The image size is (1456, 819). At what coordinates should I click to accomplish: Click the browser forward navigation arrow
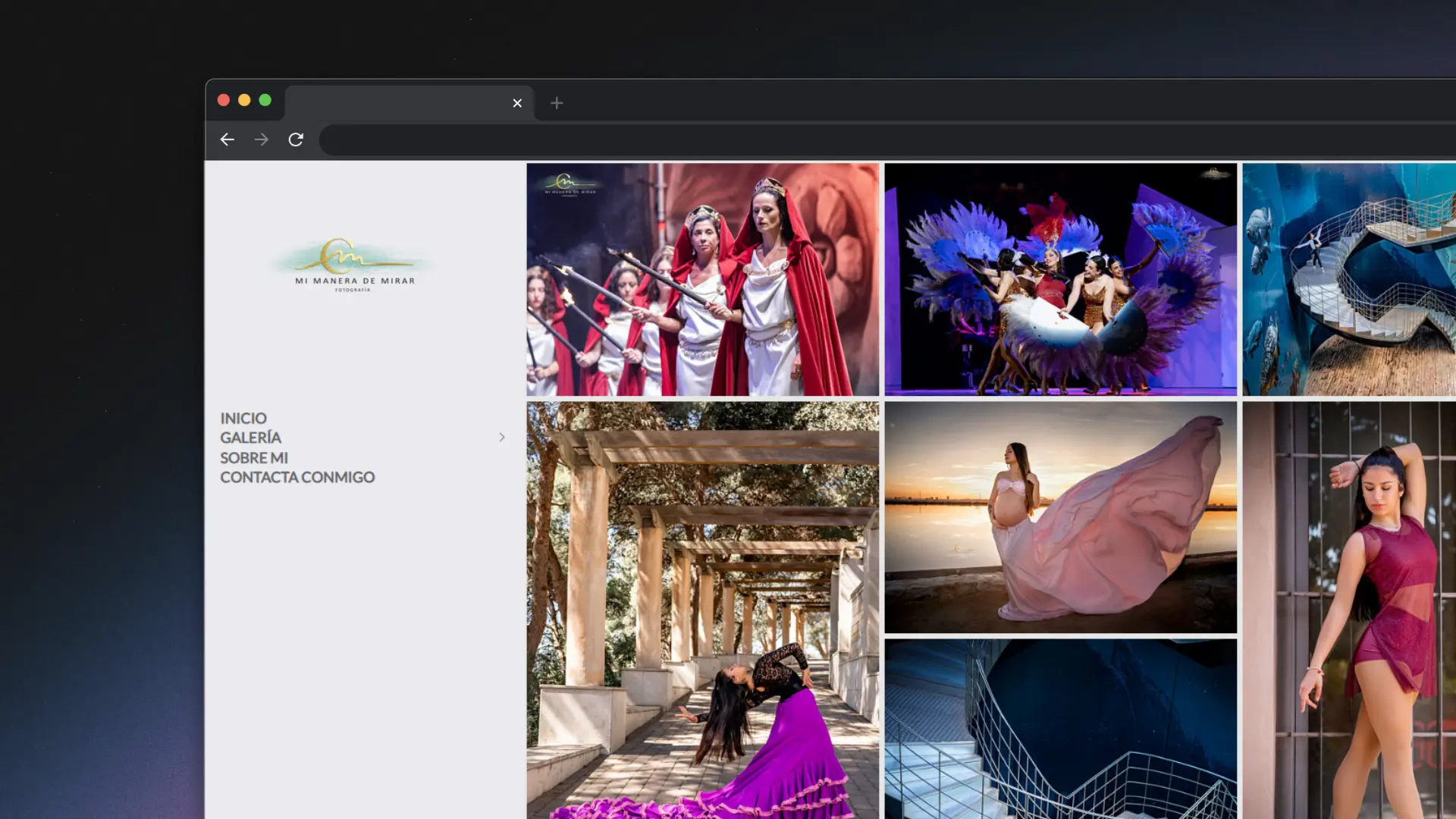point(262,140)
